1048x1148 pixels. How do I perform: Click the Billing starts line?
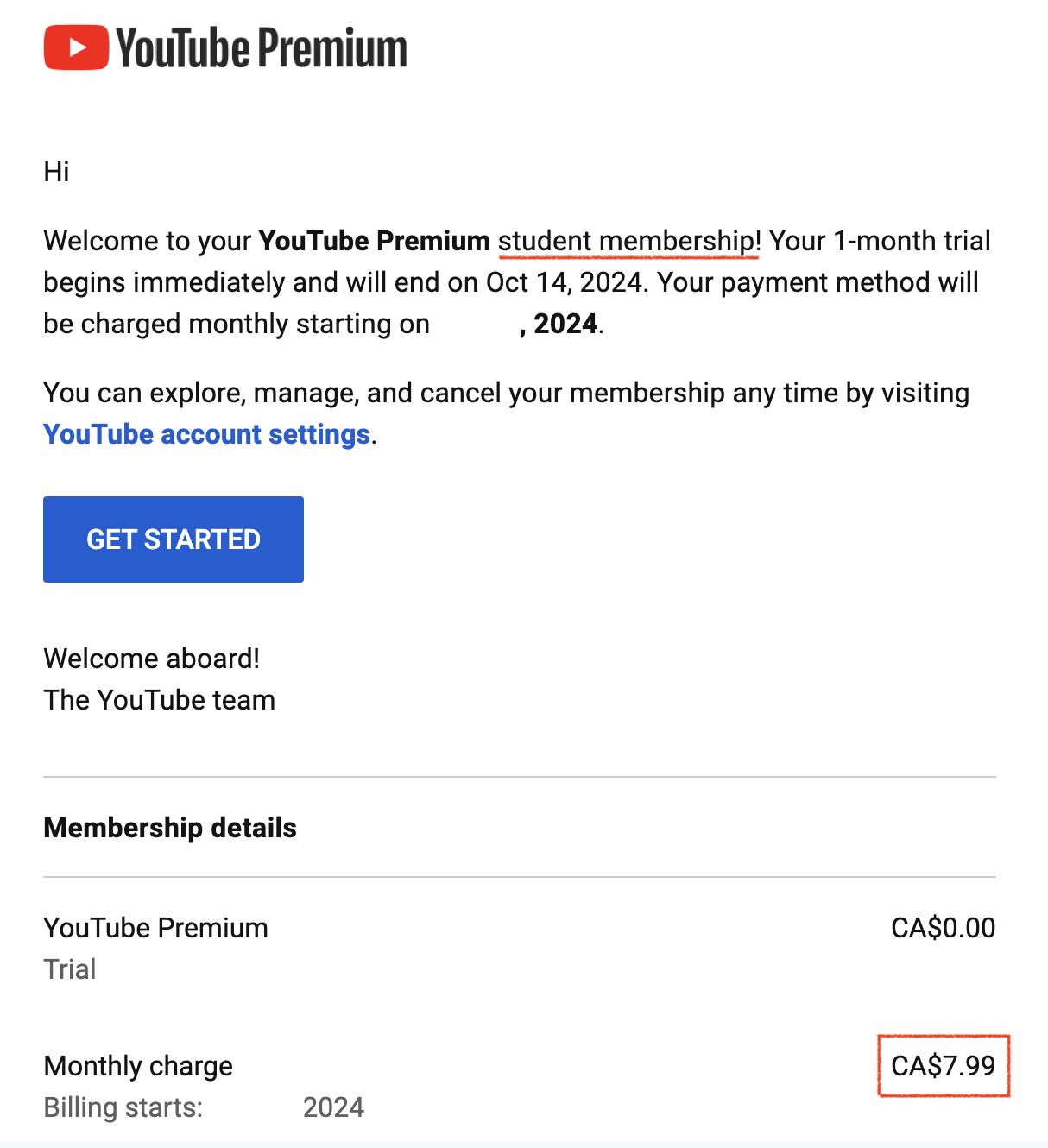coord(204,1107)
